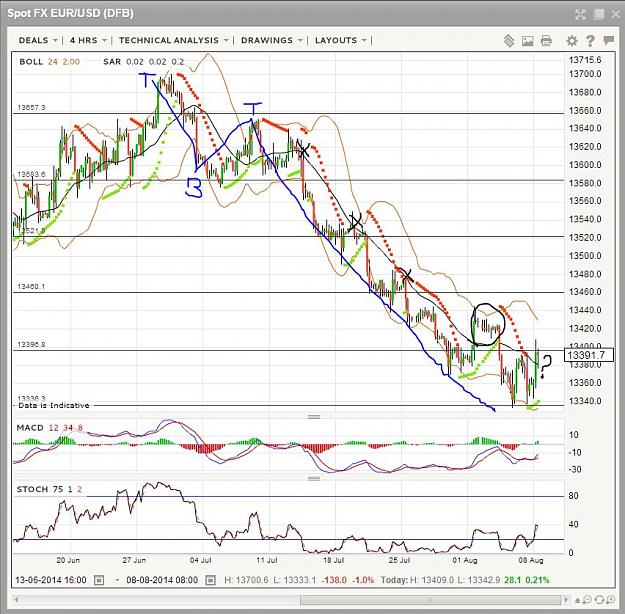Click the daily change value 28.1
The width and height of the screenshot is (625, 614).
[x=512, y=580]
